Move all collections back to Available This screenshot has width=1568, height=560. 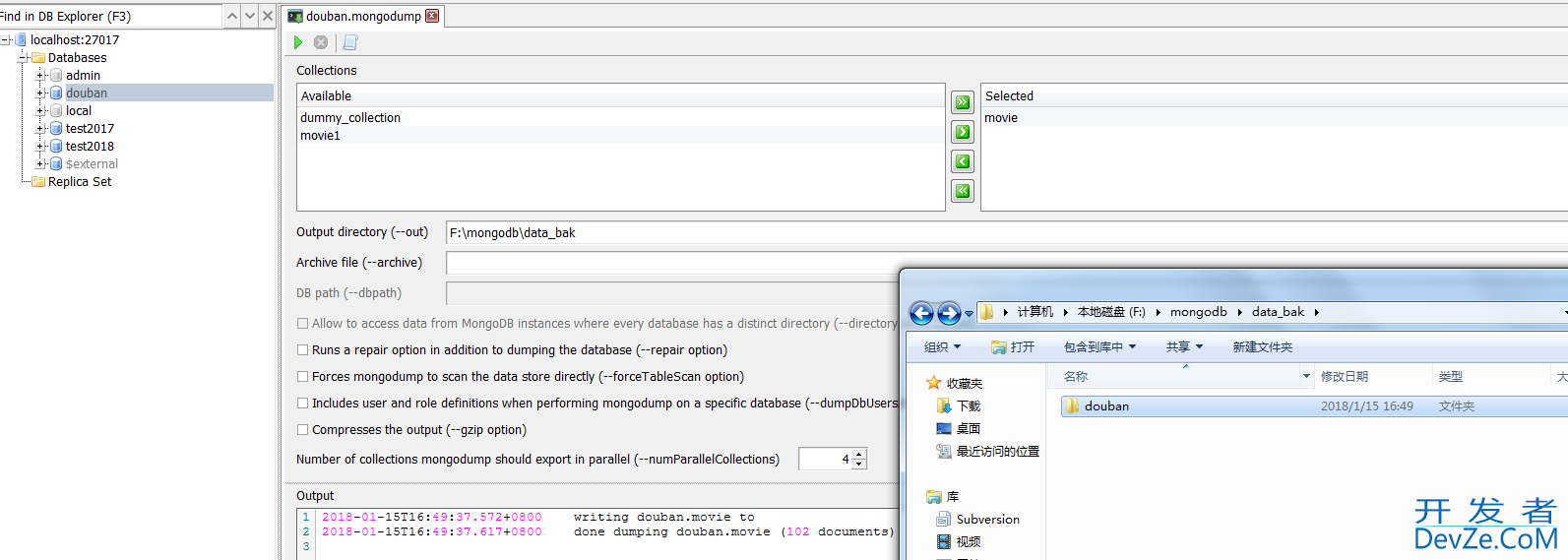pos(963,191)
